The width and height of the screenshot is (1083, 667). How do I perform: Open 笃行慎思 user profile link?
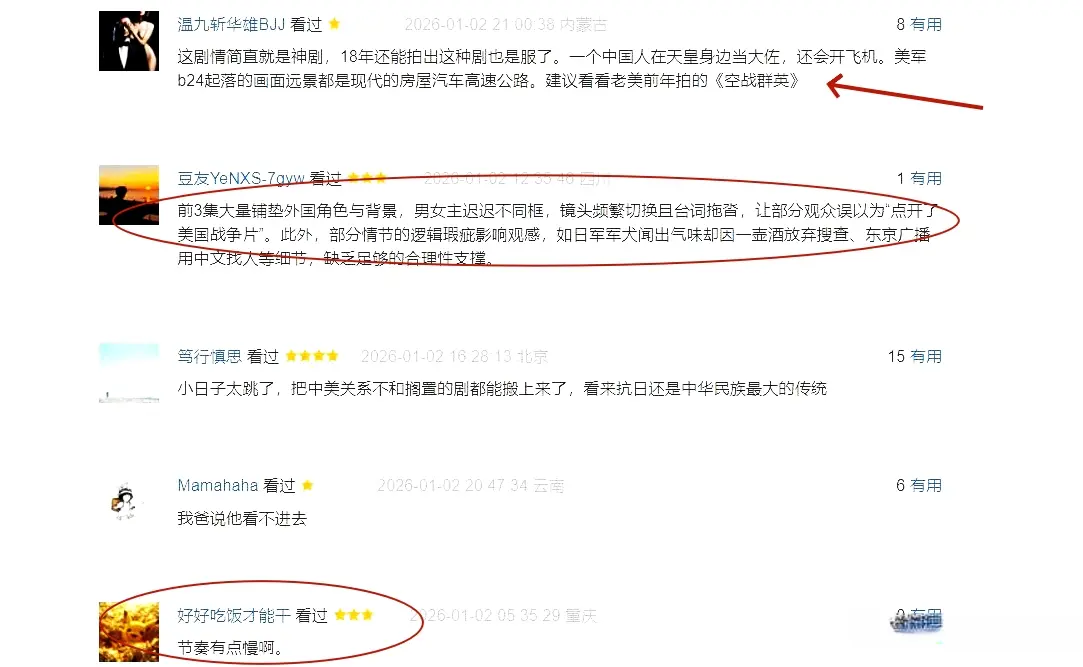tap(209, 356)
